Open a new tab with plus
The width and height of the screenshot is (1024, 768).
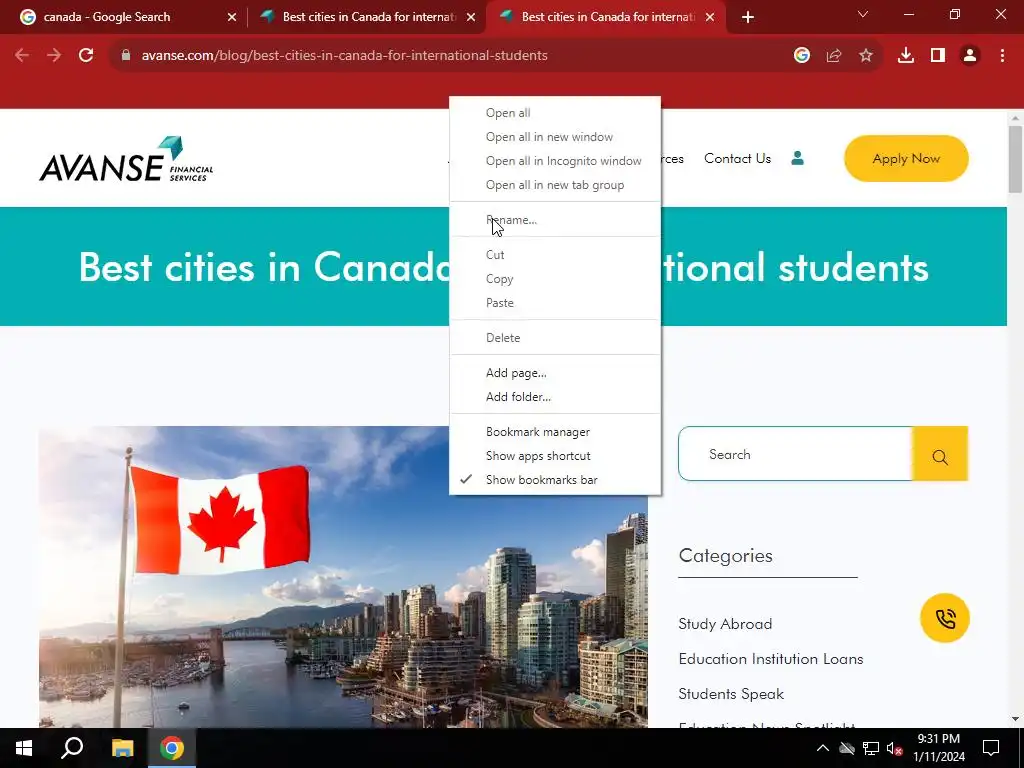(748, 17)
